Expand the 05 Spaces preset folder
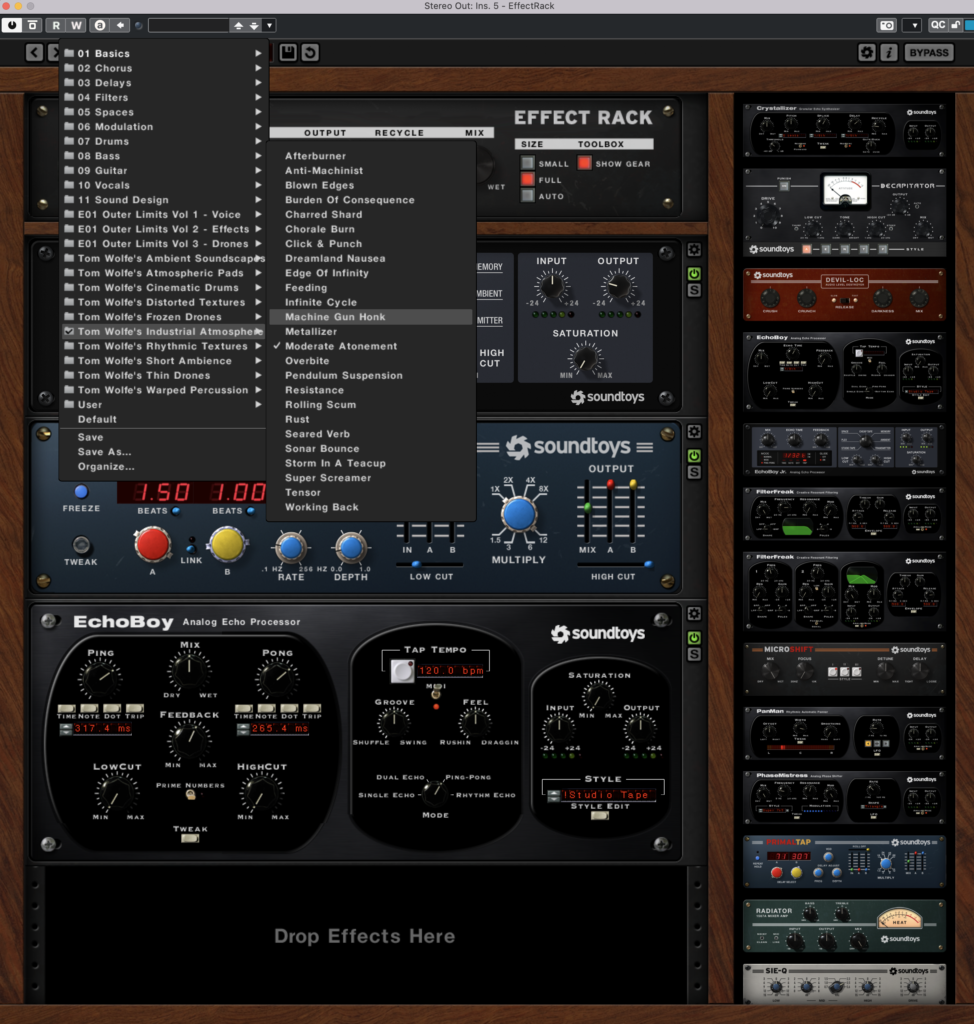The image size is (974, 1024). (x=163, y=112)
